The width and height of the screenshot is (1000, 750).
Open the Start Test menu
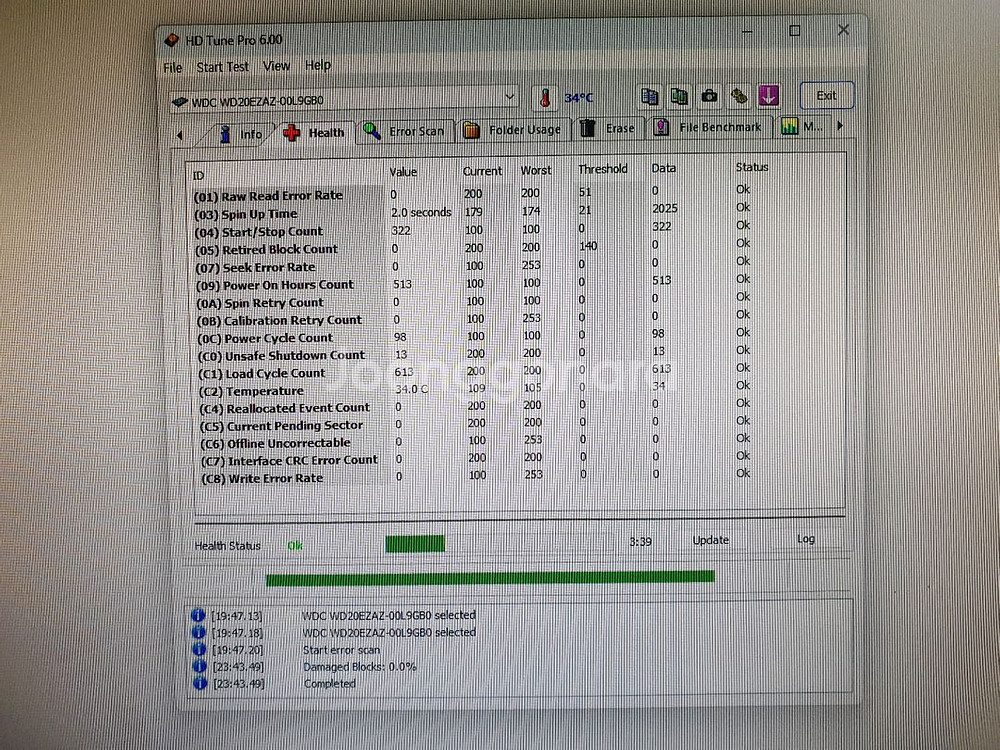222,67
